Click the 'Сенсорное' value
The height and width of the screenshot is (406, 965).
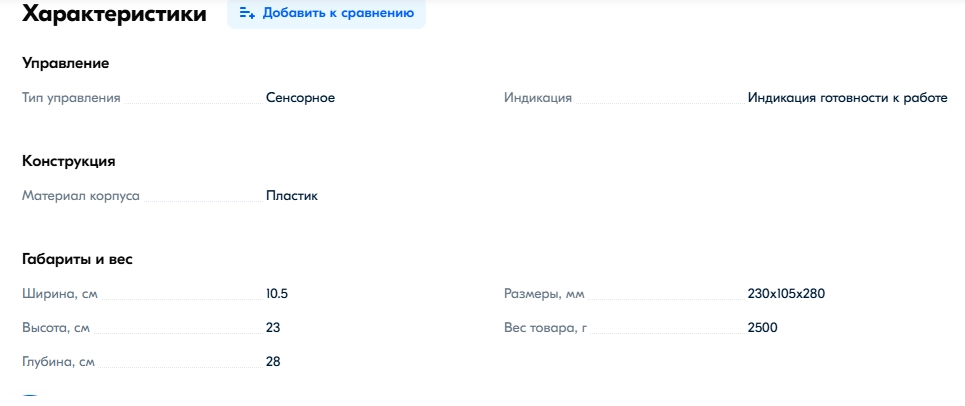[x=300, y=98]
